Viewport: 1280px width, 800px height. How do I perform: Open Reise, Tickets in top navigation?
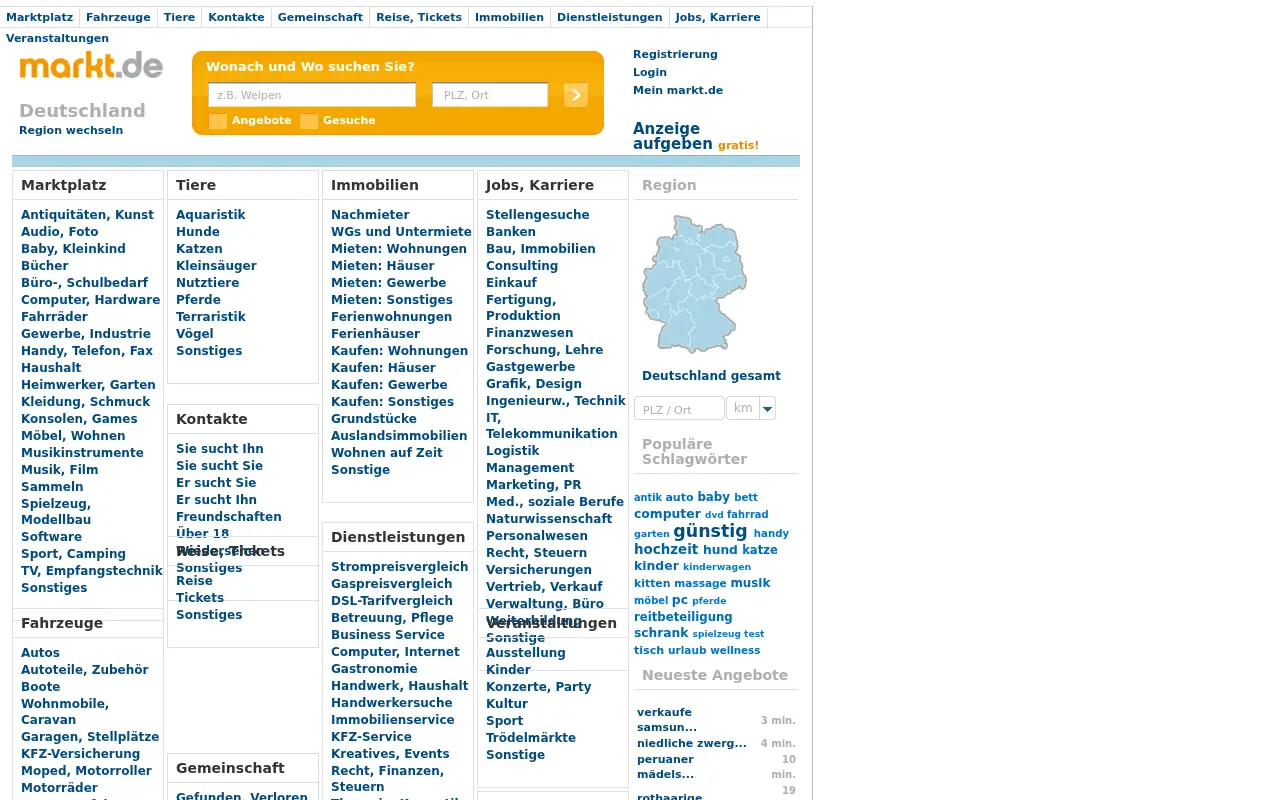(419, 17)
